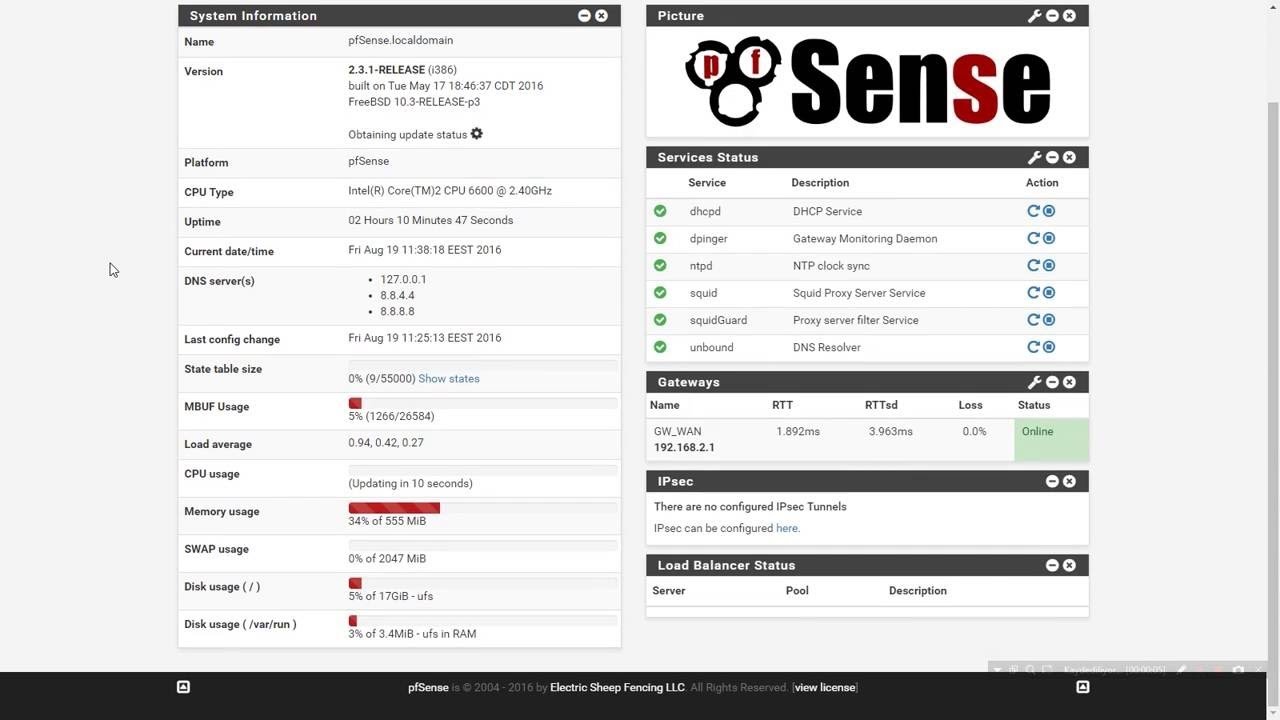1280x720 pixels.
Task: Restart the squidGuard service
Action: tap(1034, 319)
